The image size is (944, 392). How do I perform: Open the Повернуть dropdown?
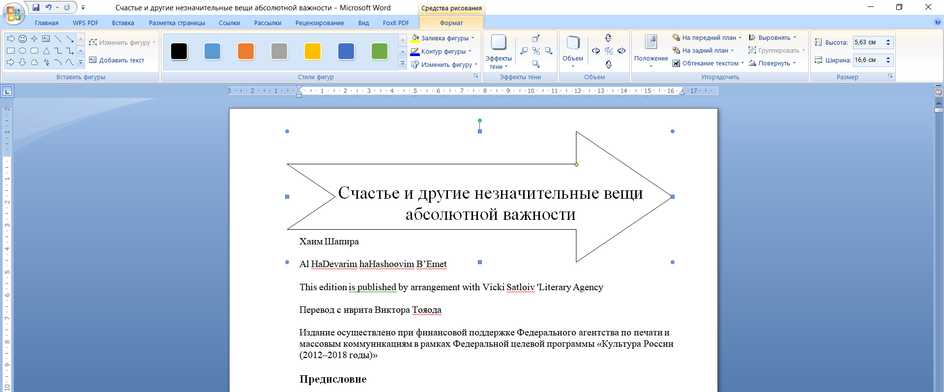(x=772, y=63)
